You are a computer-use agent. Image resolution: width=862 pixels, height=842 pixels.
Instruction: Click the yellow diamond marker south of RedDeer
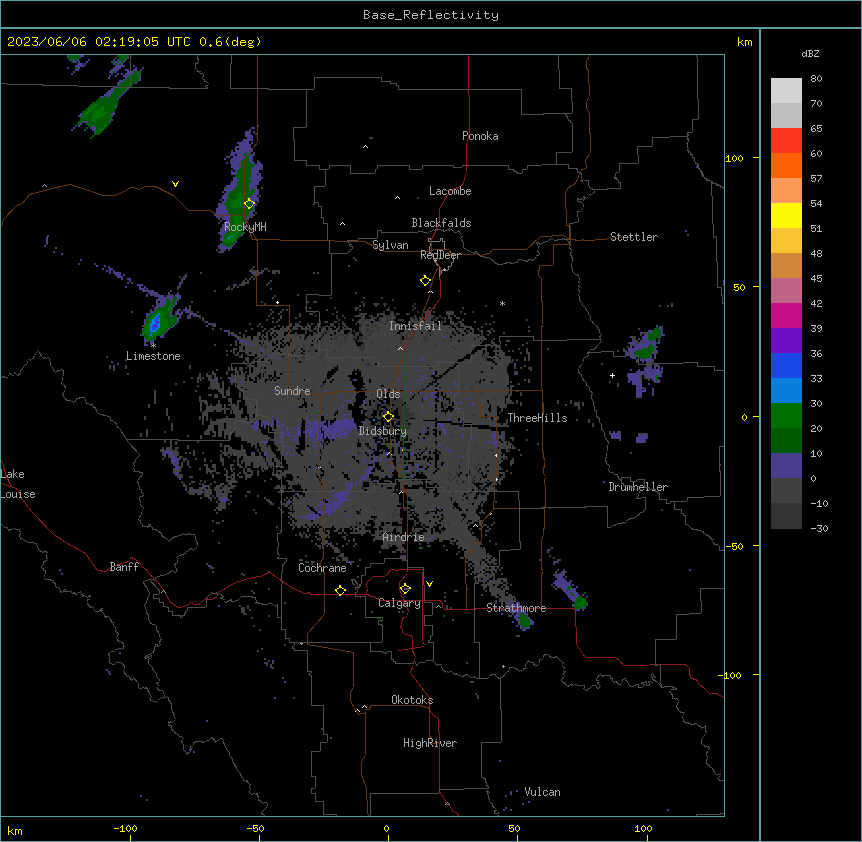click(425, 280)
